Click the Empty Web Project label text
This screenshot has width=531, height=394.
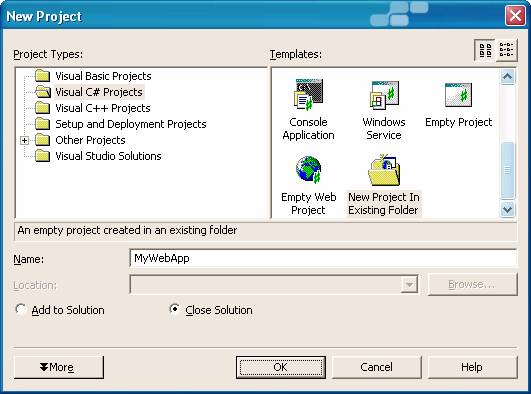[309, 203]
